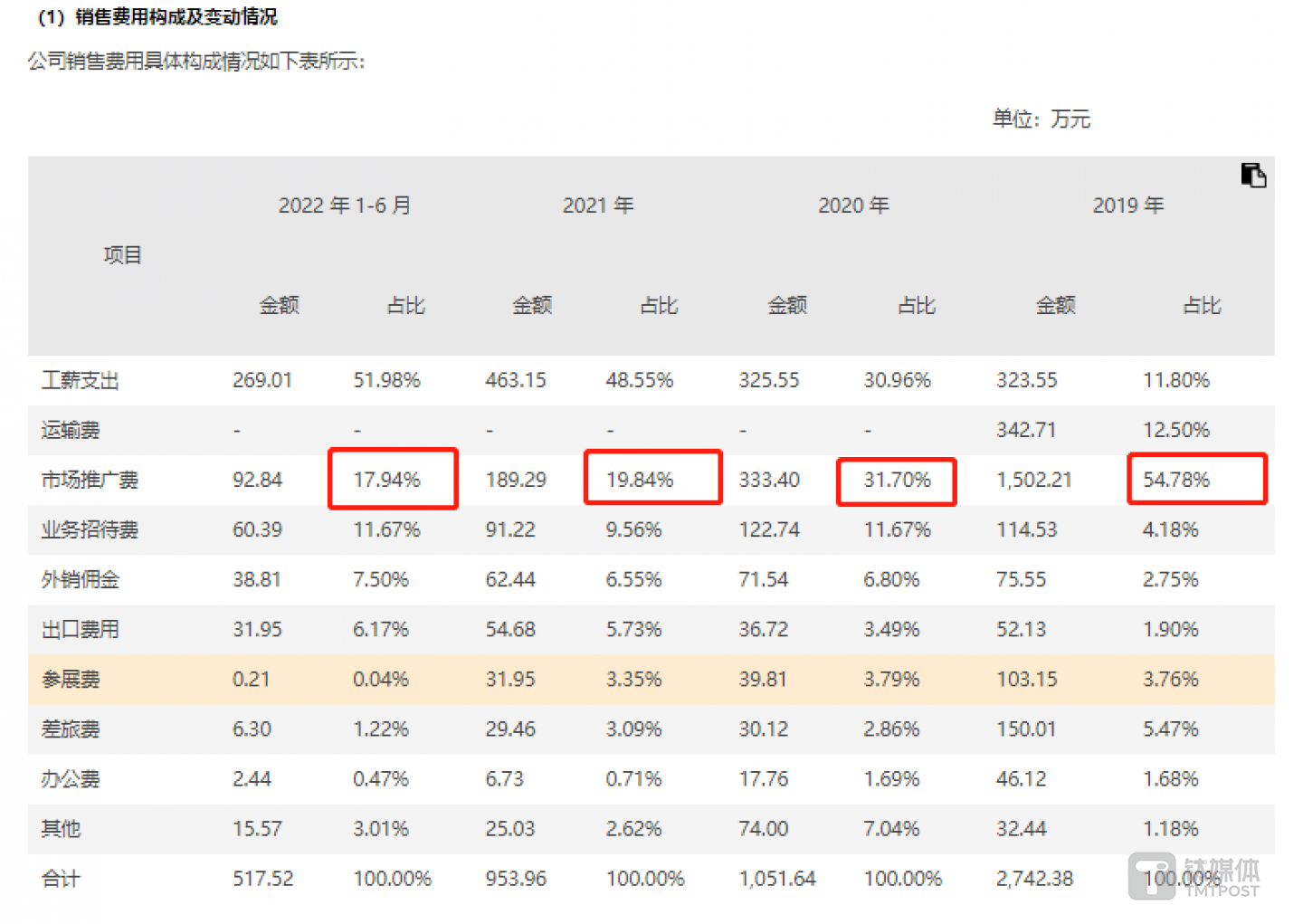This screenshot has height=924, width=1303.
Task: Select the 2022 年 1-6 月 column header
Action: [x=345, y=205]
